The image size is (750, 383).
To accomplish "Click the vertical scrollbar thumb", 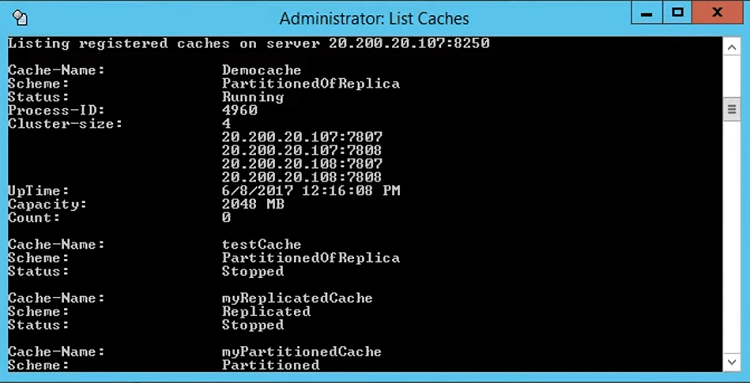I will click(x=731, y=109).
